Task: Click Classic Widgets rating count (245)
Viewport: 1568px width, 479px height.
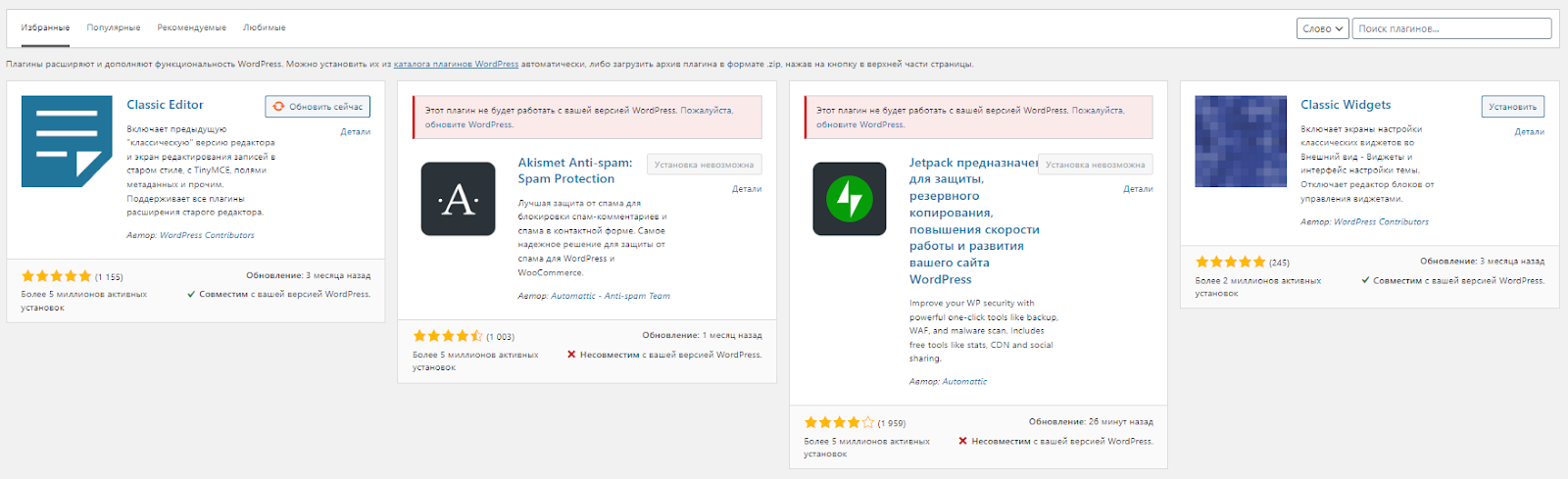Action: (x=1279, y=263)
